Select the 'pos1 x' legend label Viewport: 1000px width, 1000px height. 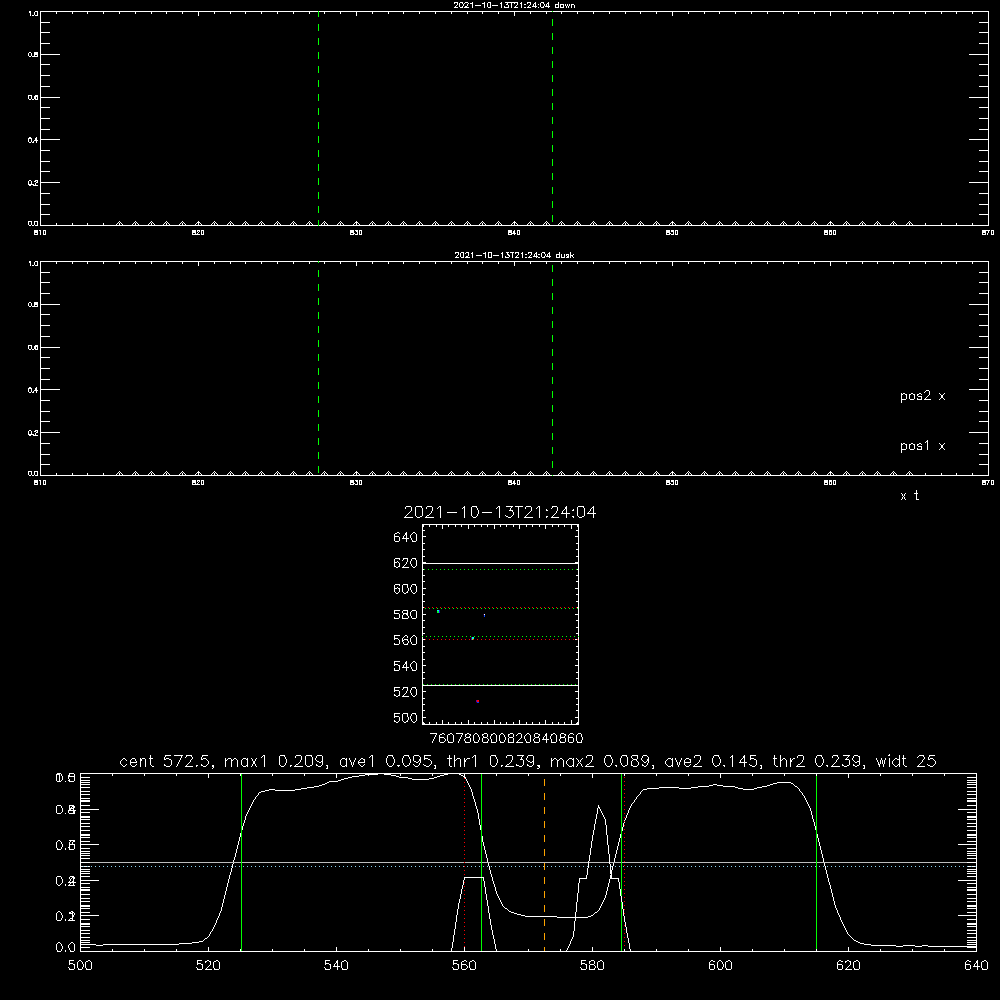click(x=922, y=446)
